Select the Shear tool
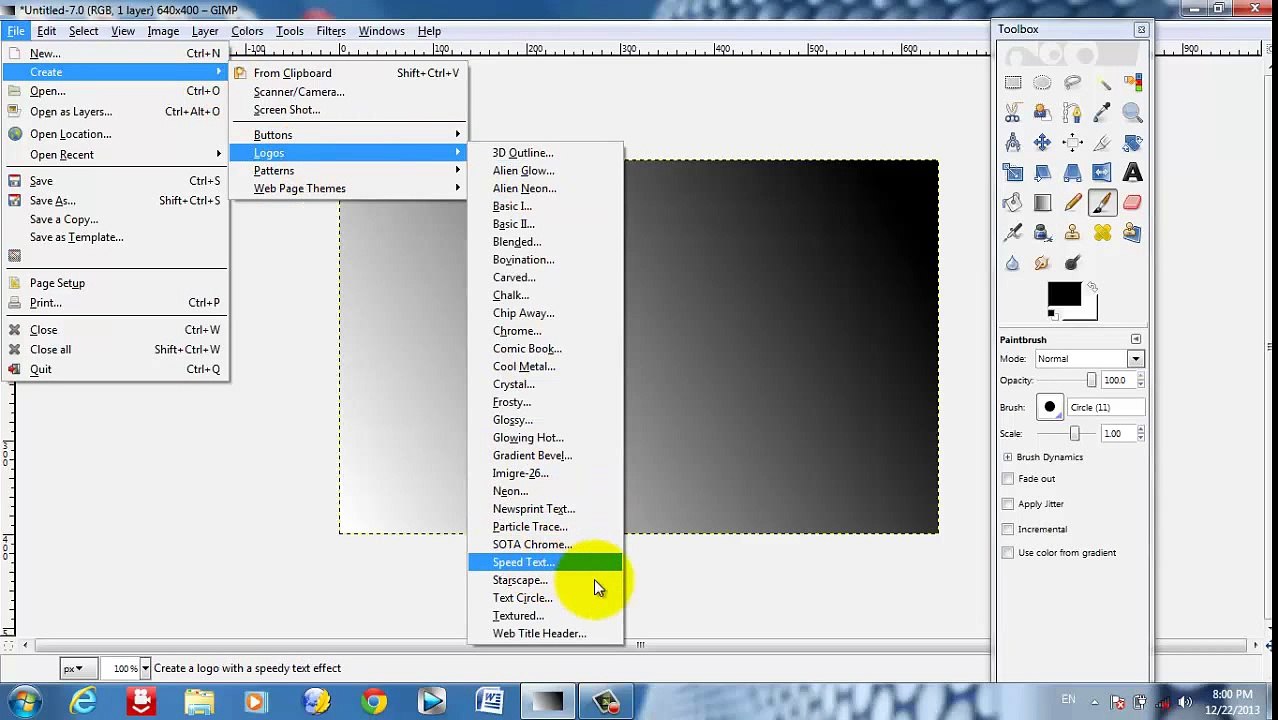Screen dimensions: 1278x720 [1042, 173]
